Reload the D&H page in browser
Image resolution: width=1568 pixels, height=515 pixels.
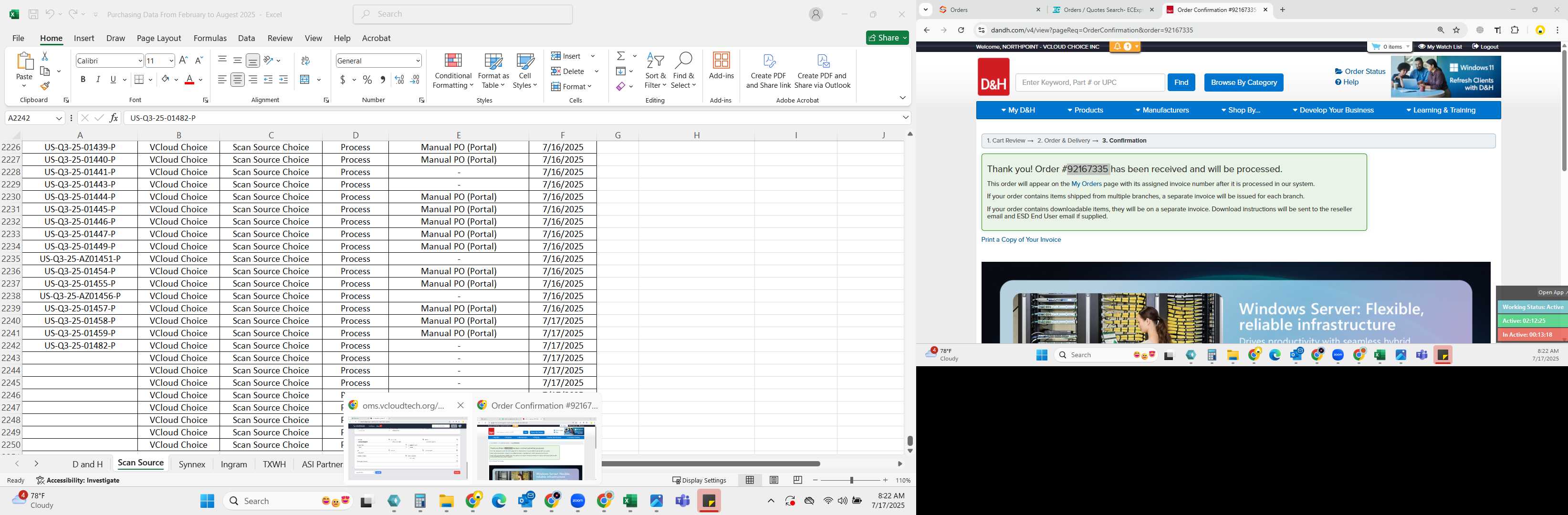coord(961,30)
